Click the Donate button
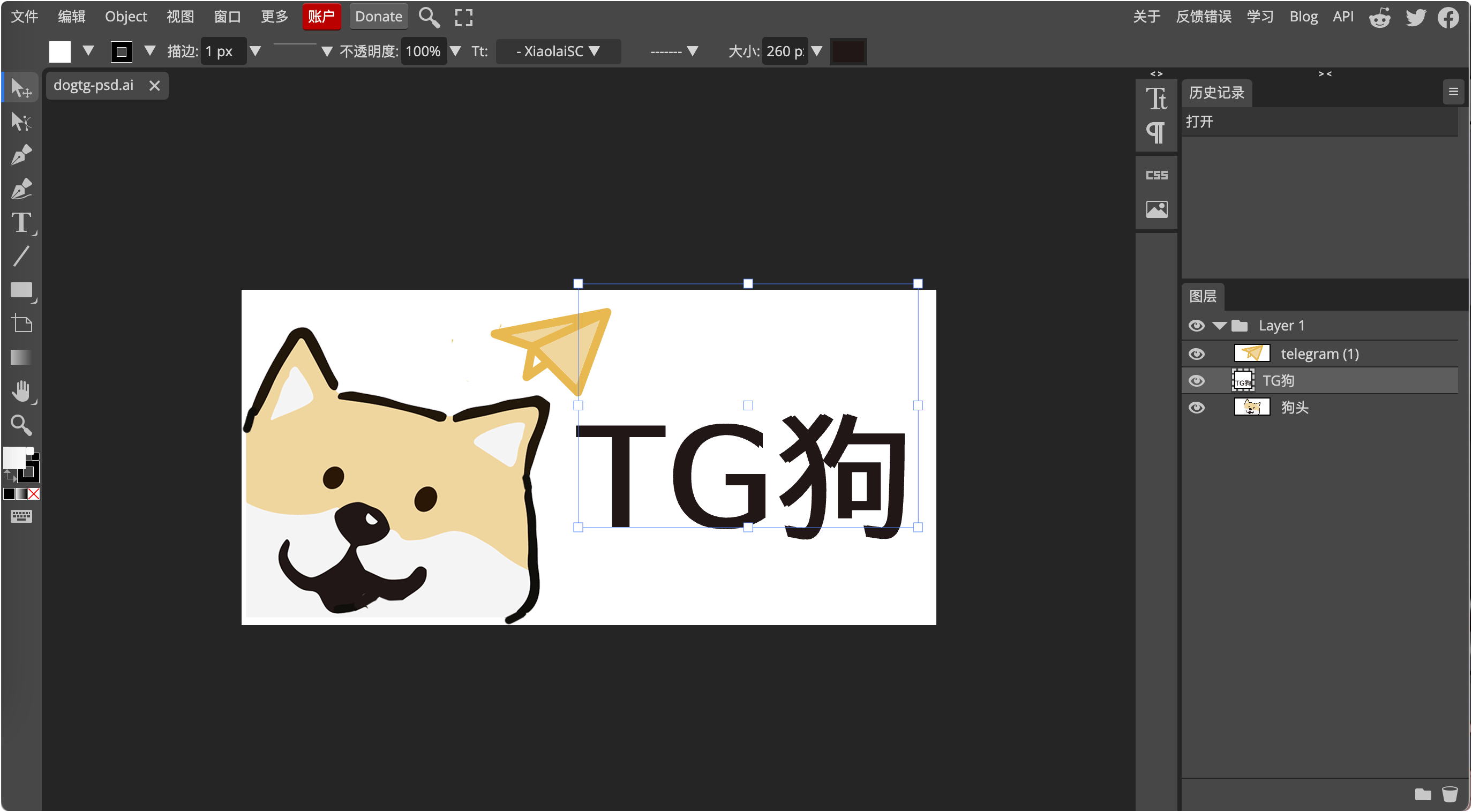Screen dimensions: 1472x812 pyautogui.click(x=378, y=17)
